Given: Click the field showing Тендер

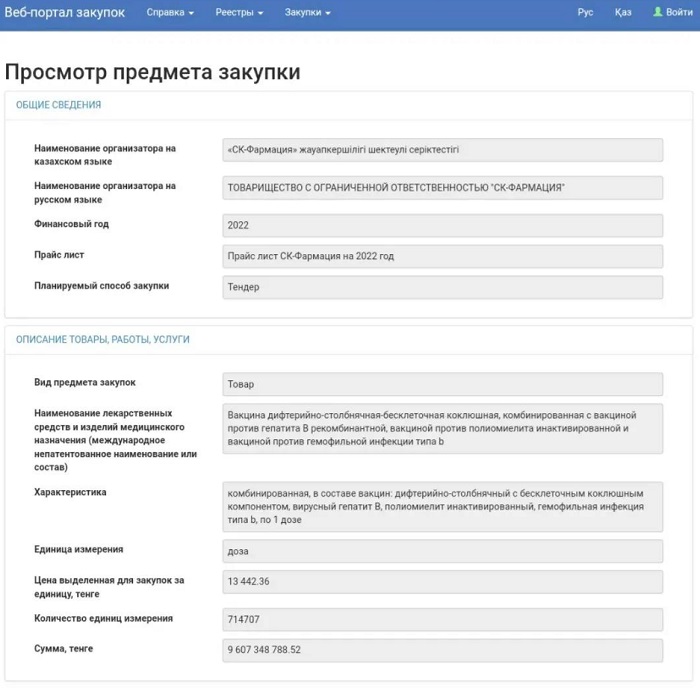Looking at the screenshot, I should pos(443,288).
